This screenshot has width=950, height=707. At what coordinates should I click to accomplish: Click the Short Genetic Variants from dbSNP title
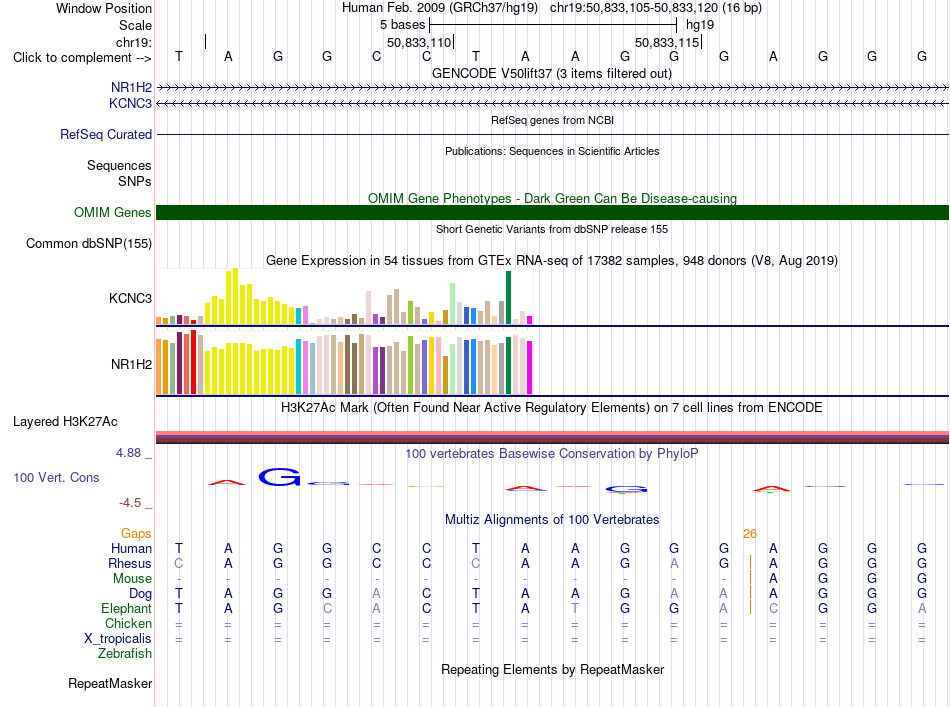tap(552, 229)
